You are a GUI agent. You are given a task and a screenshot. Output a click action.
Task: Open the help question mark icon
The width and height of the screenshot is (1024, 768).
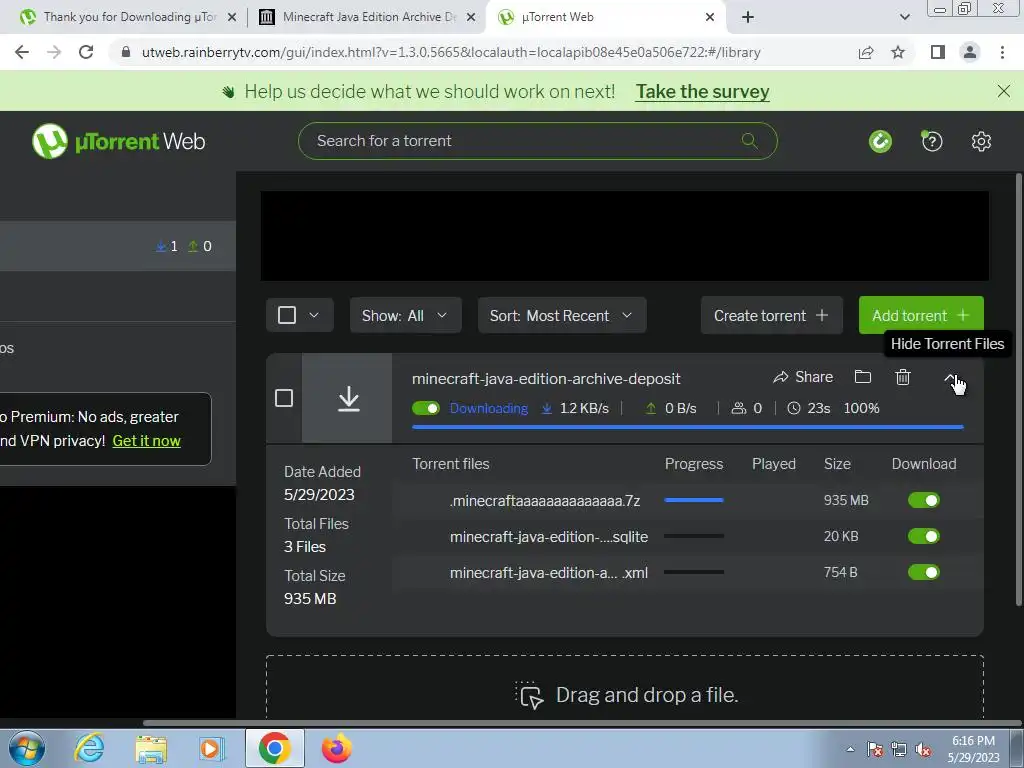coord(932,141)
